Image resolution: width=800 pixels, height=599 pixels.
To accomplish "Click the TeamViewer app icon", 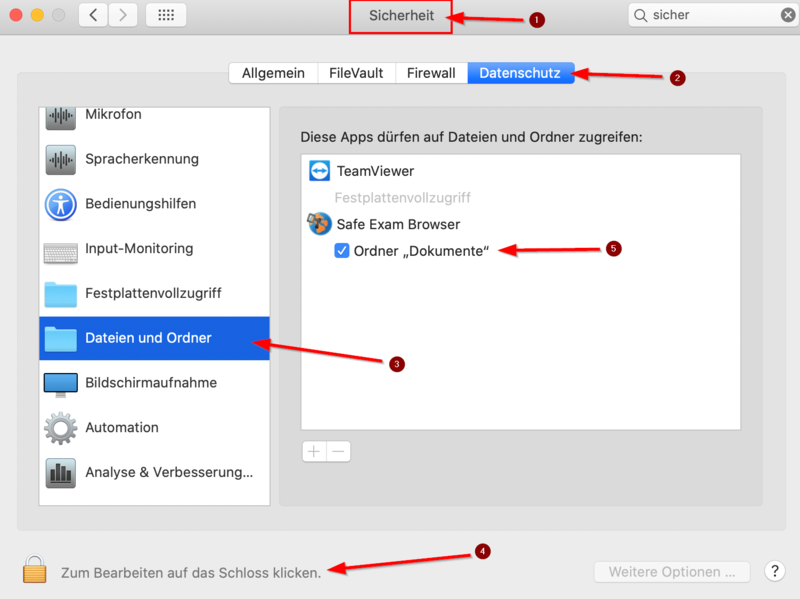I will click(x=320, y=170).
